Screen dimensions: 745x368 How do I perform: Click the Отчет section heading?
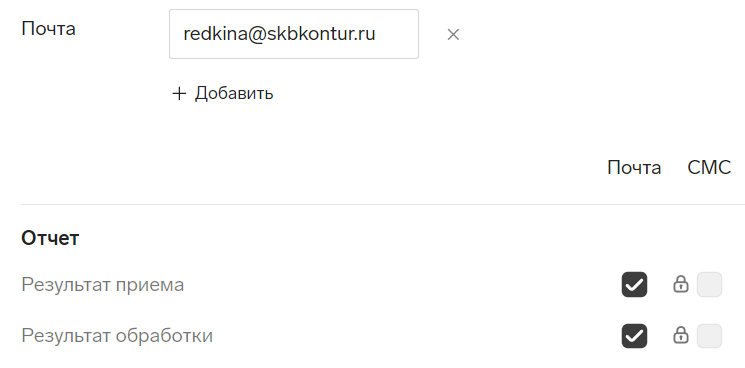[50, 238]
